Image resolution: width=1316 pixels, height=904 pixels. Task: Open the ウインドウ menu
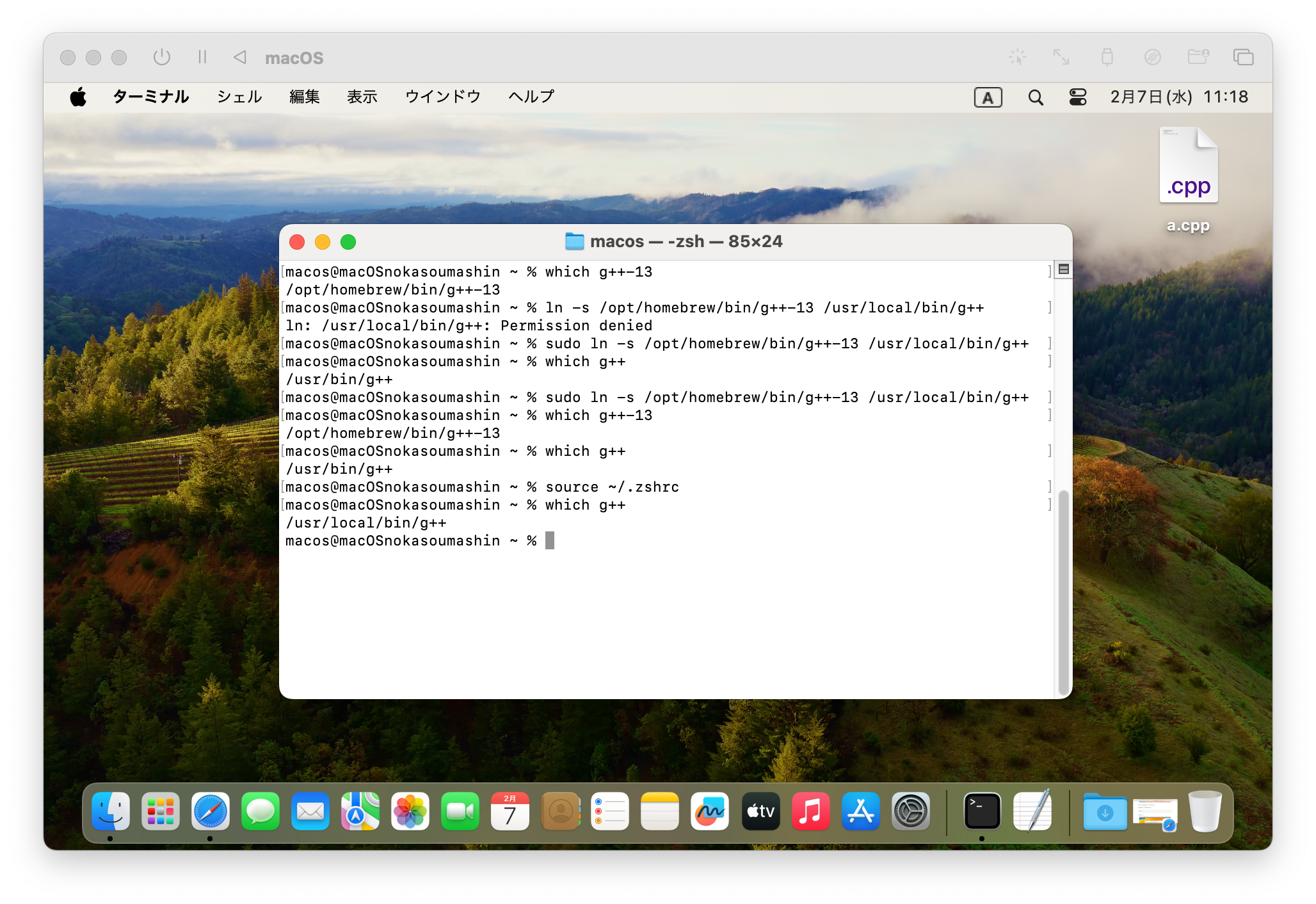click(x=442, y=97)
